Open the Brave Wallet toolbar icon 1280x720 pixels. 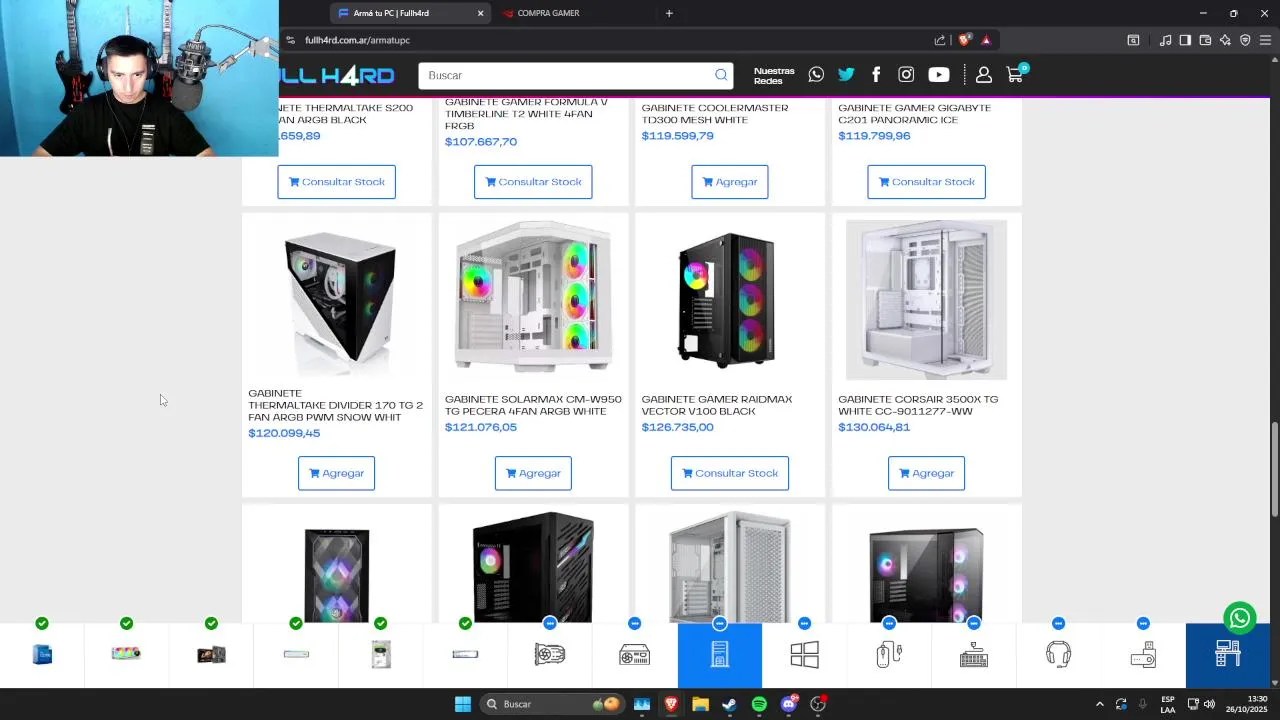coord(1205,40)
